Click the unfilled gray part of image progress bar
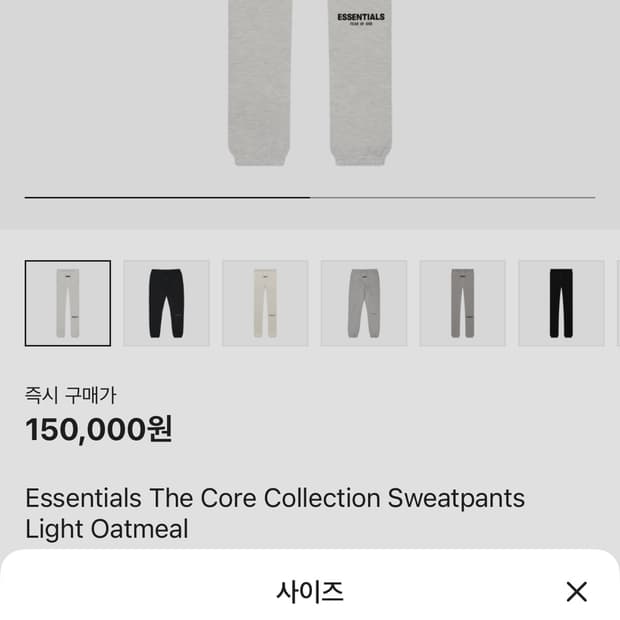 (x=452, y=198)
